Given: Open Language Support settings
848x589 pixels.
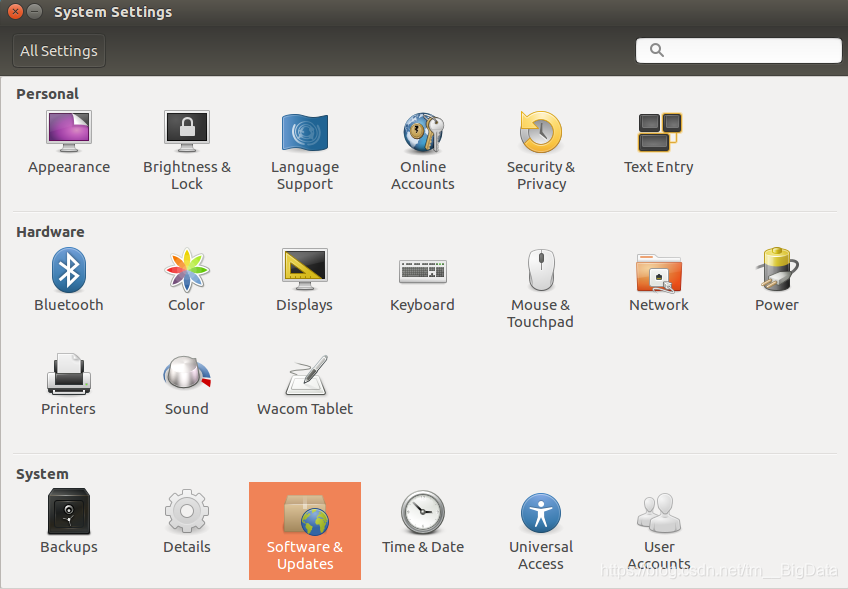Looking at the screenshot, I should click(305, 150).
